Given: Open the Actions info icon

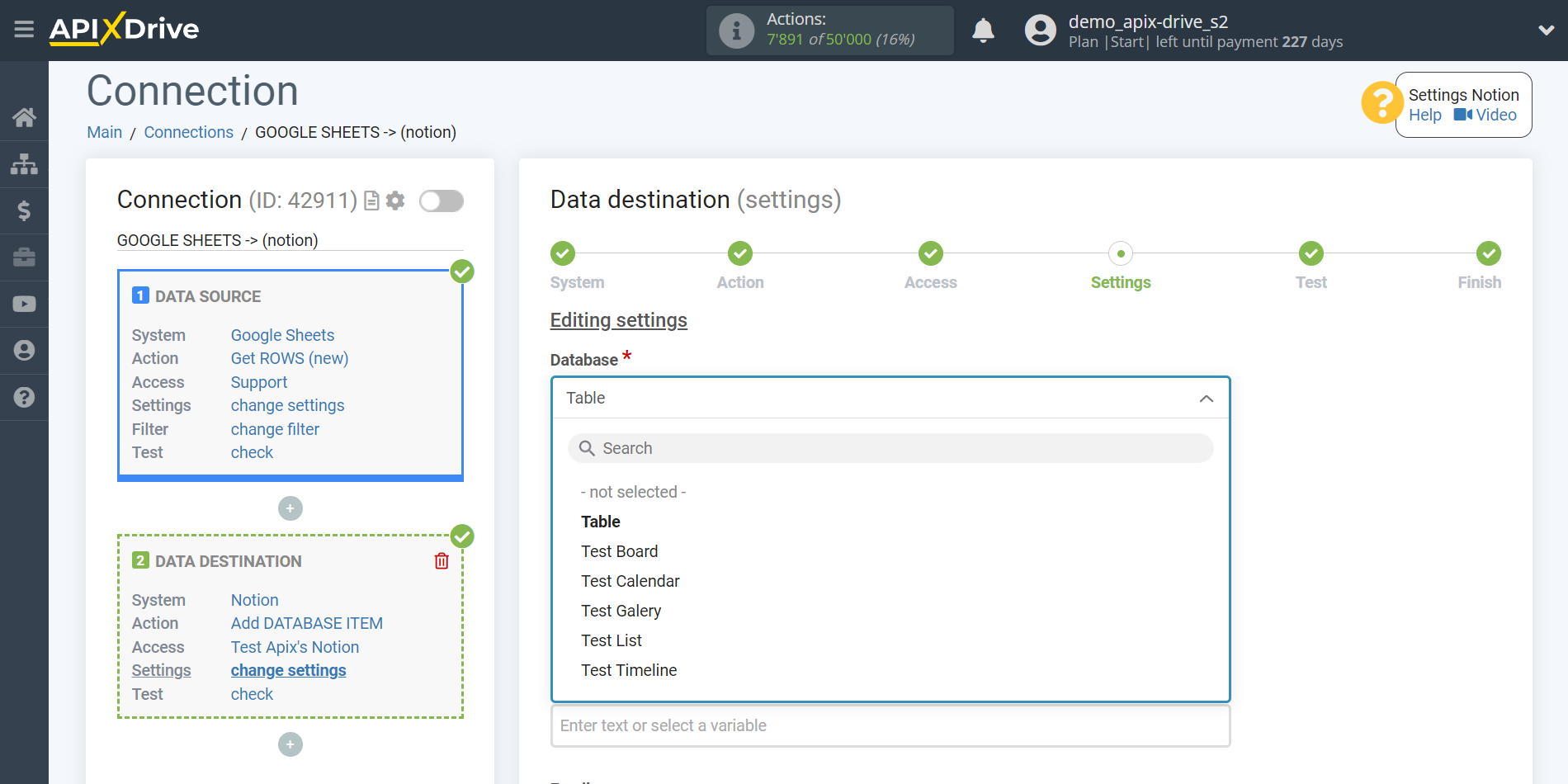Looking at the screenshot, I should click(x=736, y=31).
